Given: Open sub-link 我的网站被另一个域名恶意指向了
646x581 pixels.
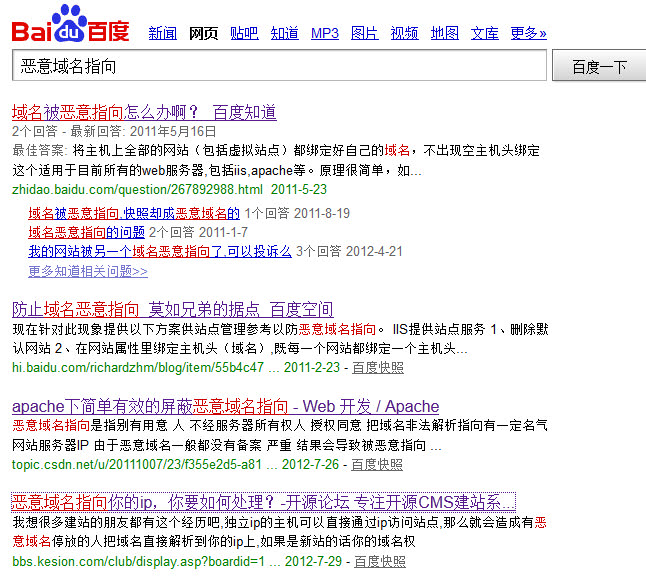Looking at the screenshot, I should tap(159, 251).
